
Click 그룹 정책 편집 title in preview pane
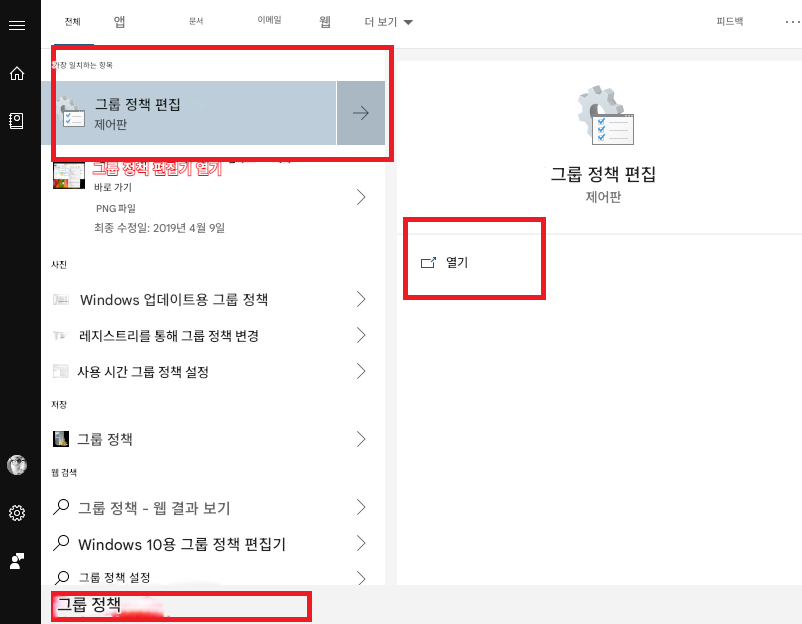603,174
